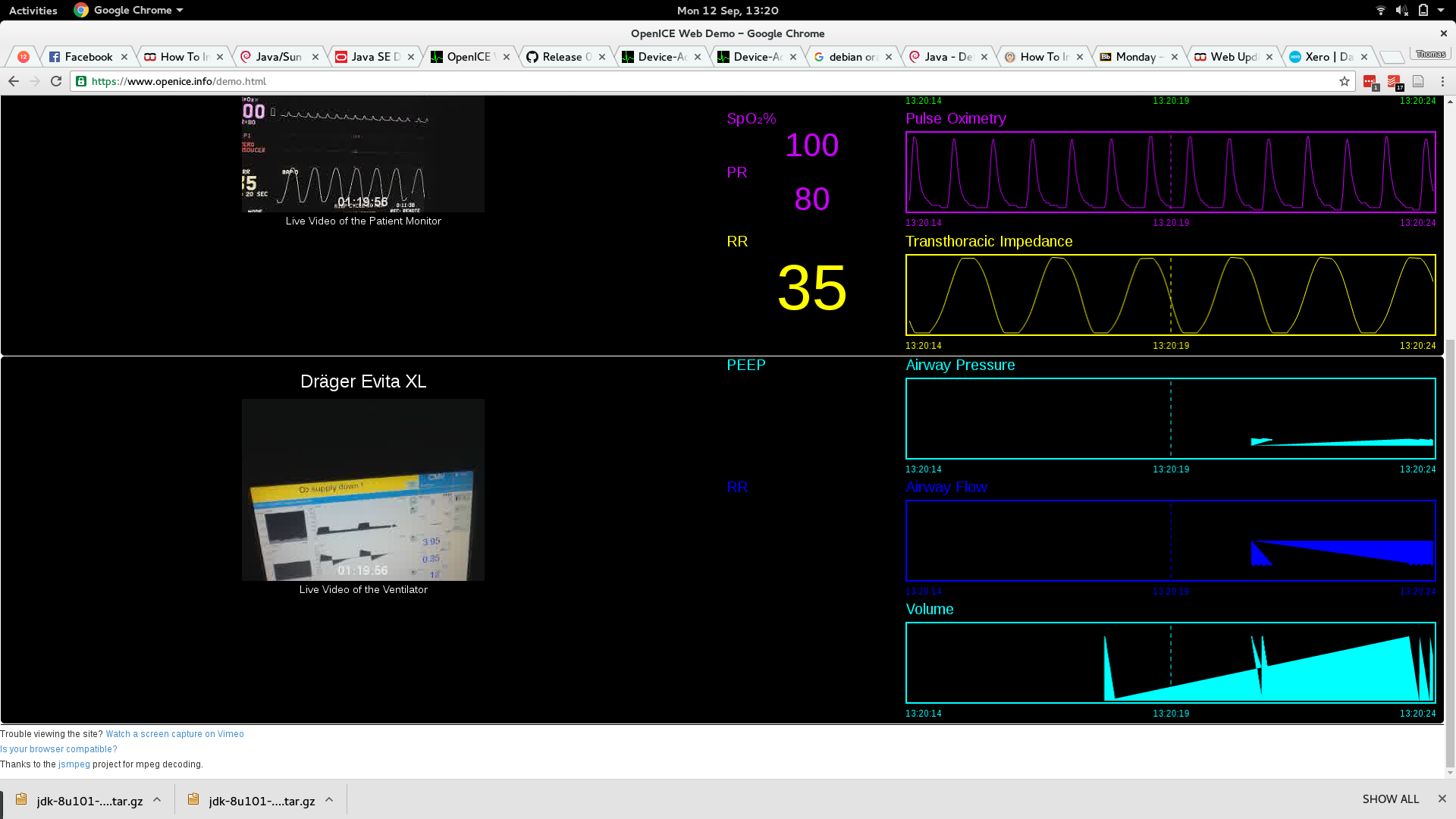
Task: Click the Volume chart
Action: coord(1170,663)
